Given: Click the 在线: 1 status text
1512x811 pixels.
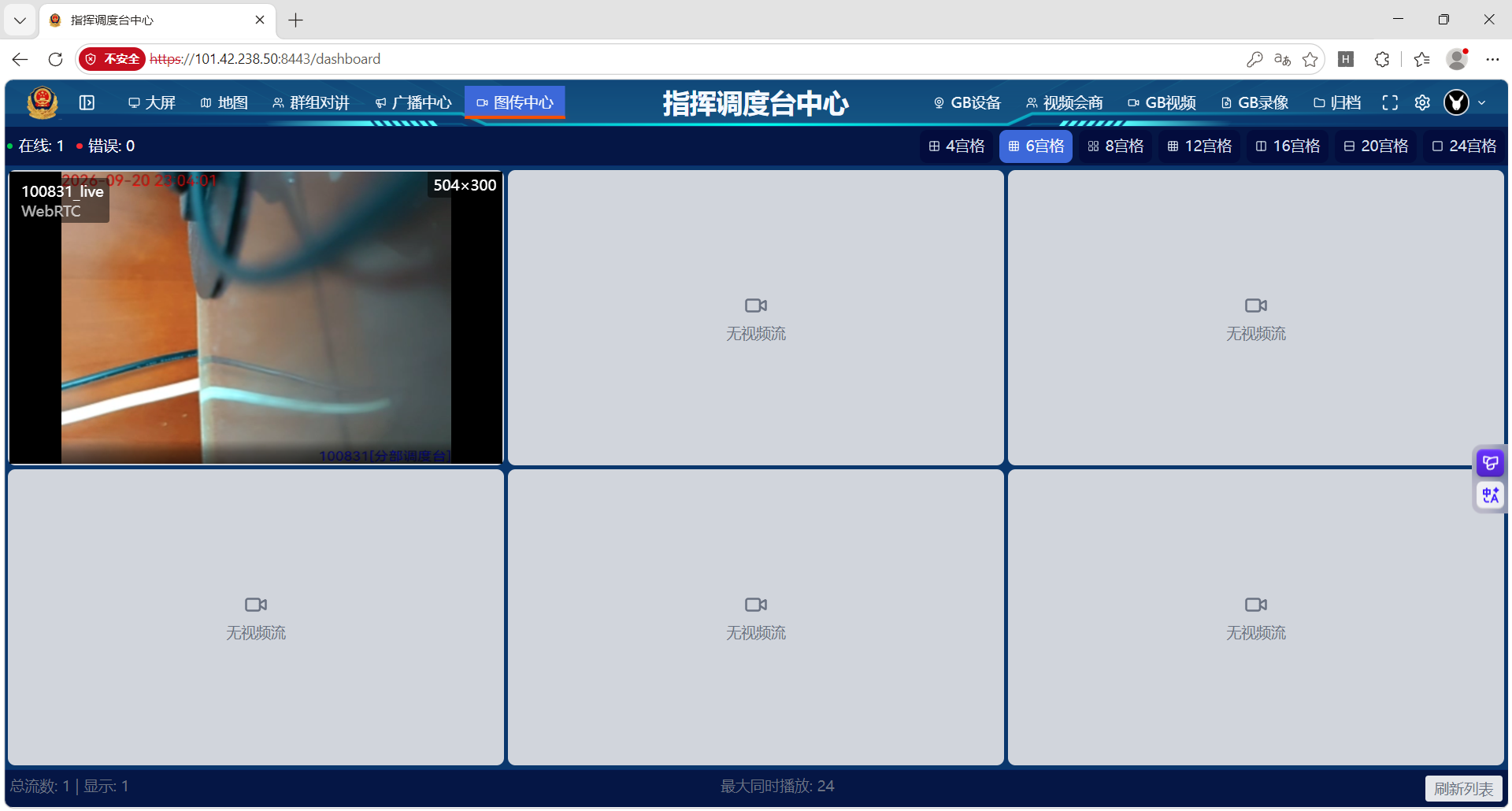Looking at the screenshot, I should [41, 146].
